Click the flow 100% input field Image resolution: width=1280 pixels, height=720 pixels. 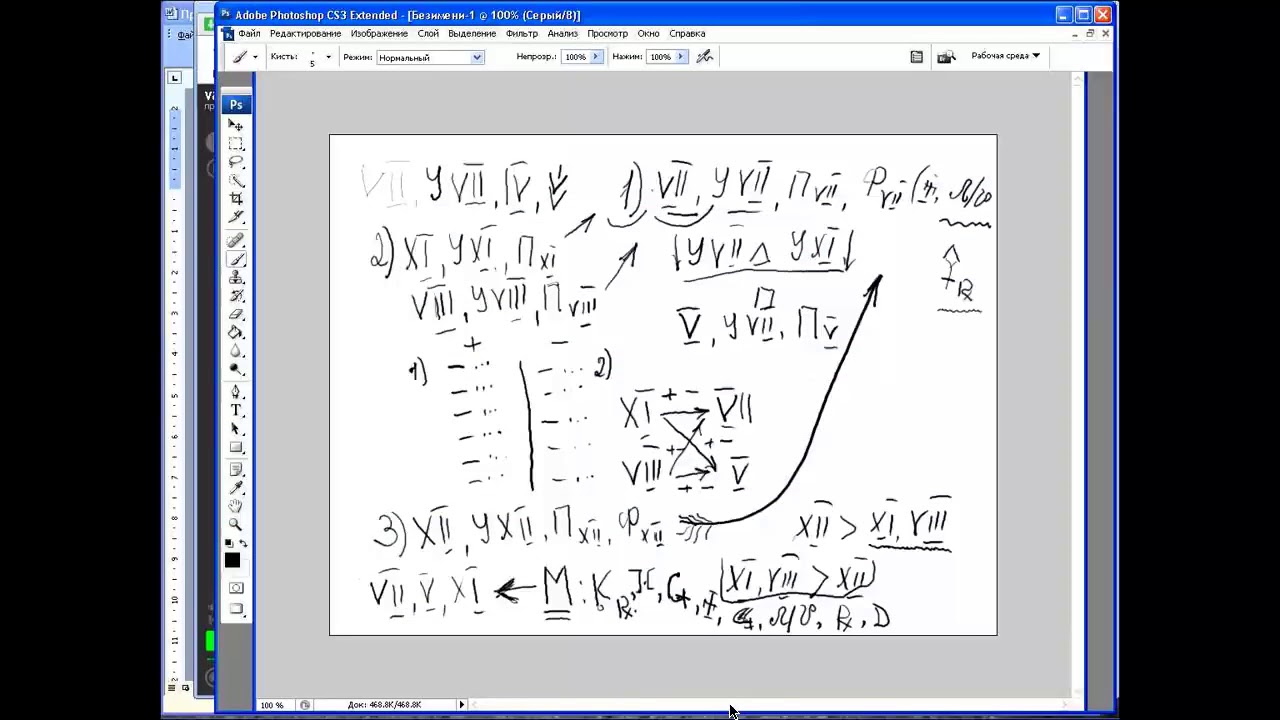pos(660,57)
